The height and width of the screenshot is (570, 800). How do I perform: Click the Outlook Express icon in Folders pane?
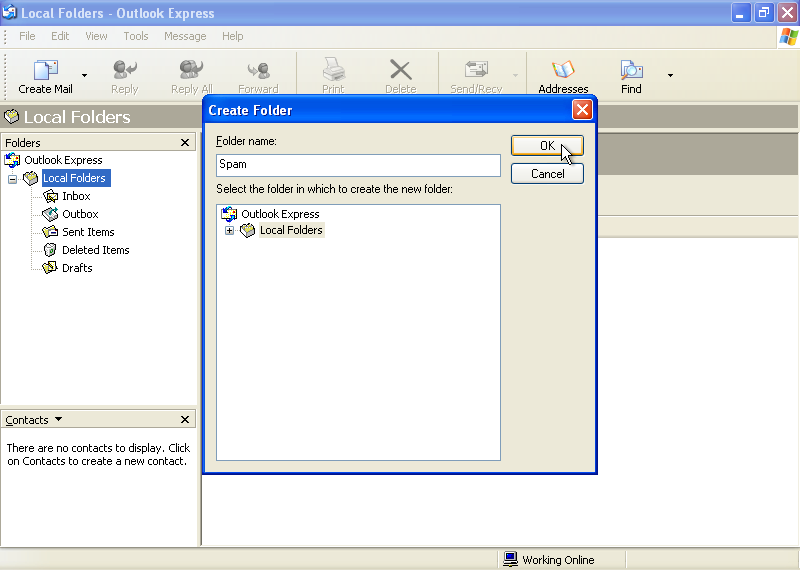pos(12,160)
